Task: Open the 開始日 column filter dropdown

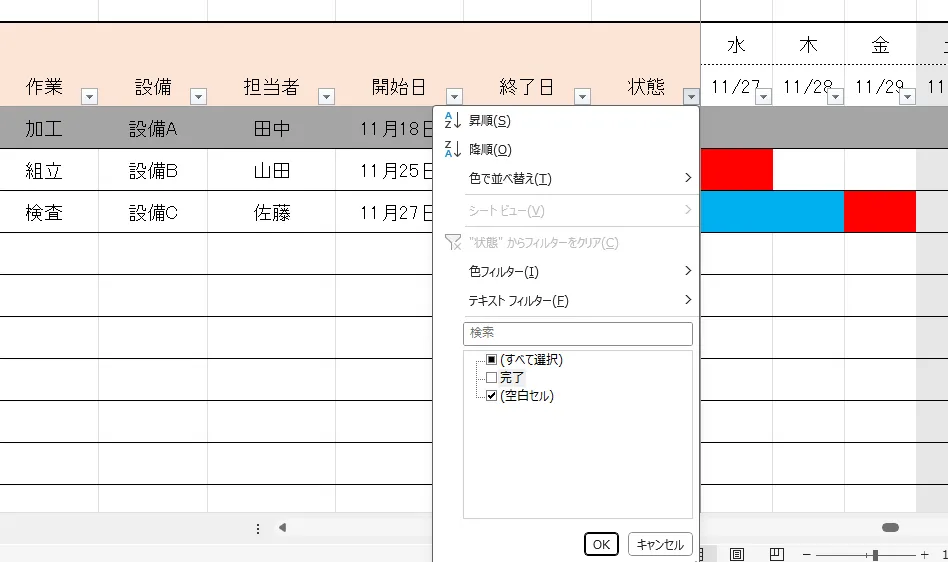Action: tap(455, 97)
